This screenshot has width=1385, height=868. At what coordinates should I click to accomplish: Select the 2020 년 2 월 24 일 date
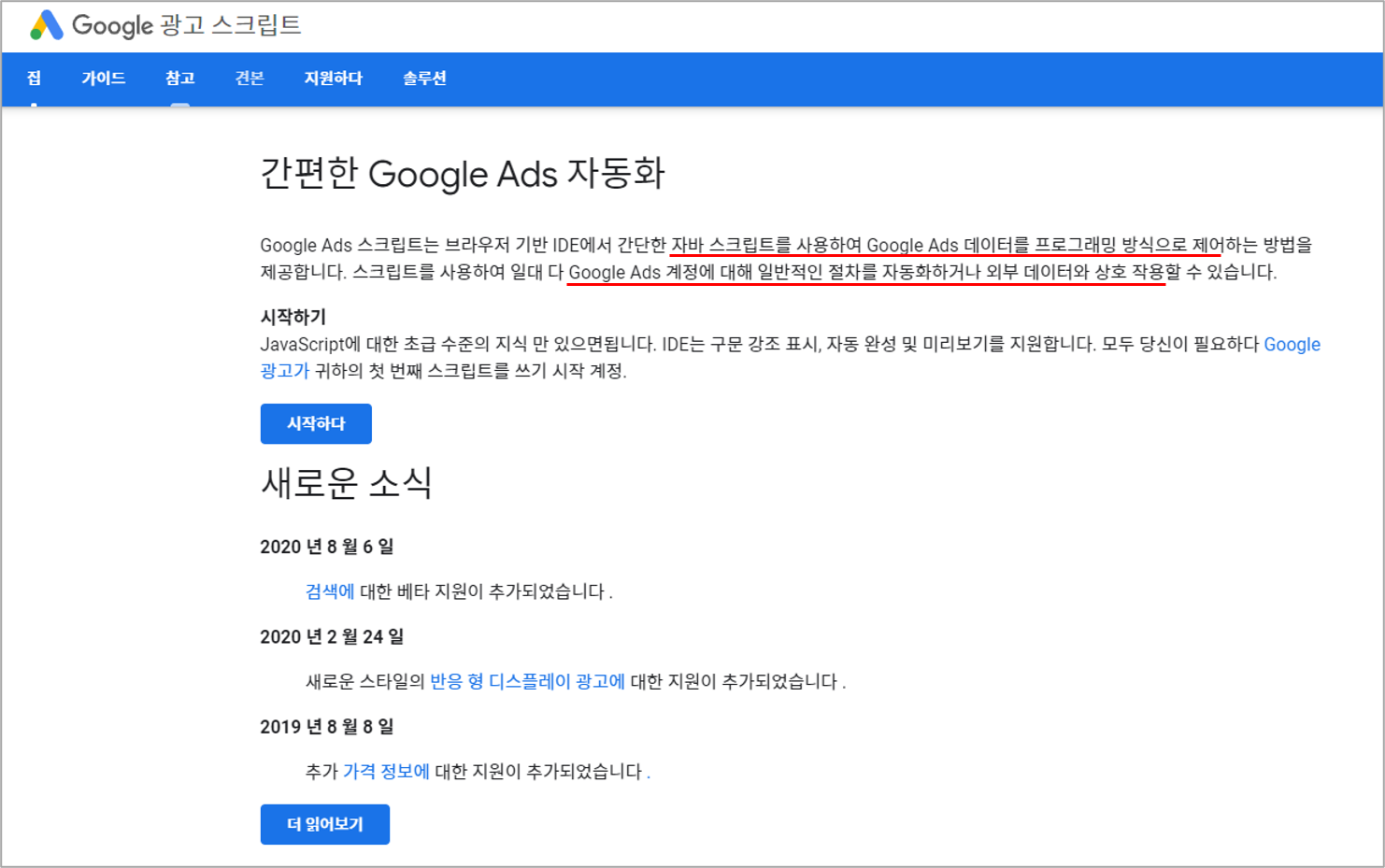[332, 636]
